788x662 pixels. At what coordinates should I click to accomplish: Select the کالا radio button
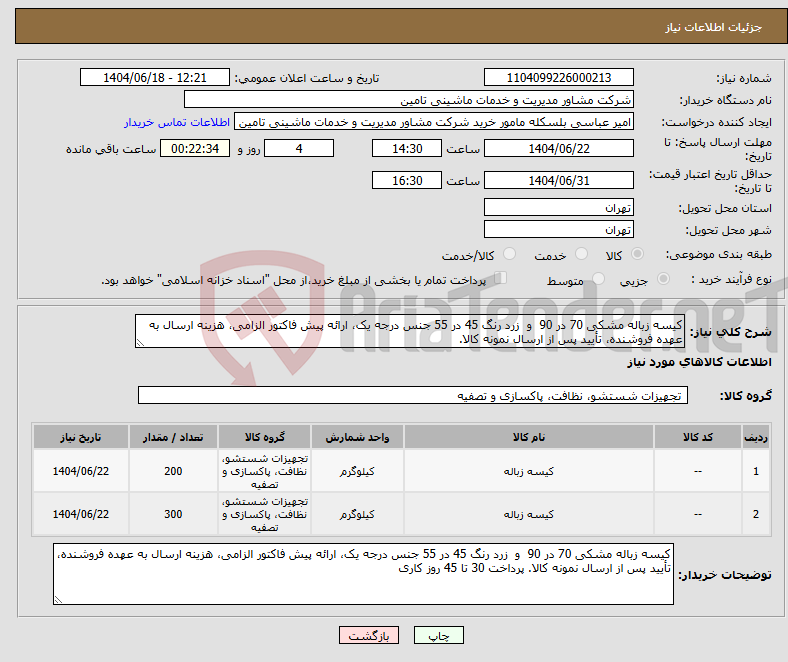(638, 255)
